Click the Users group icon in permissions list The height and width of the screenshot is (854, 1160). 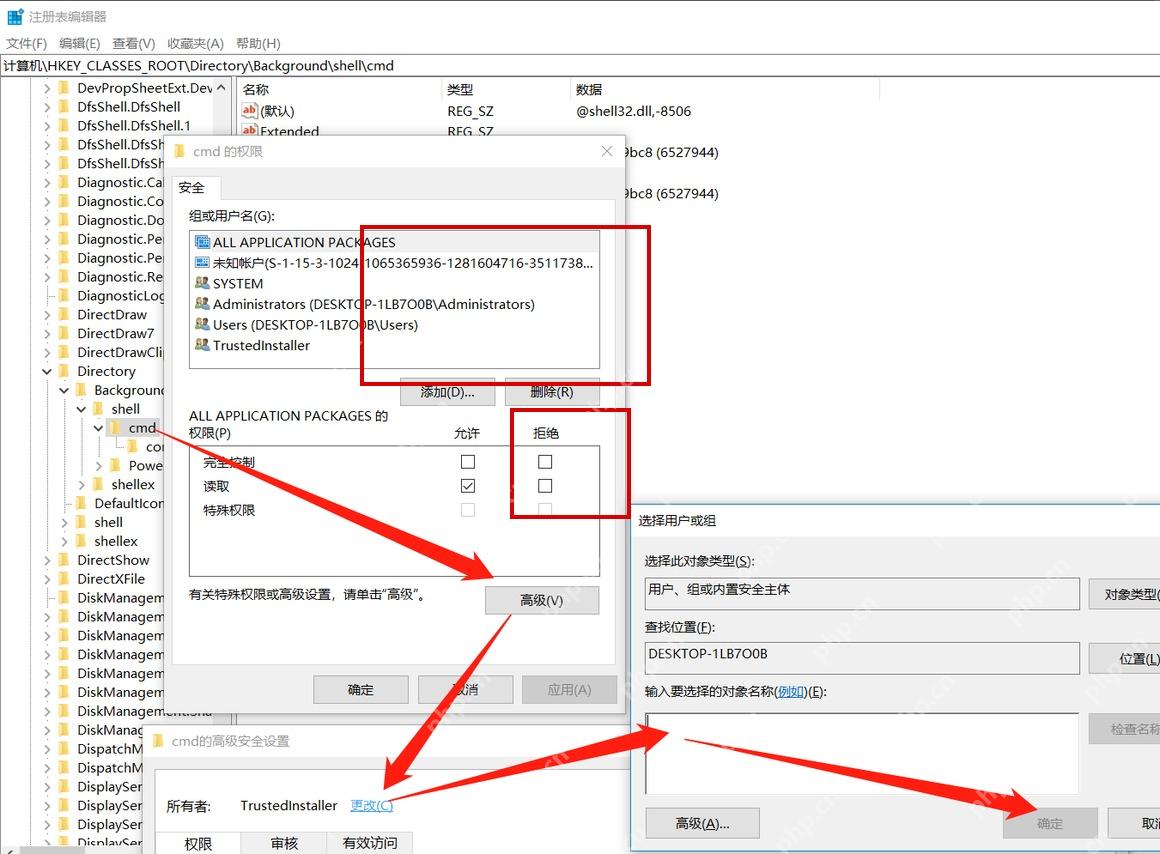(x=202, y=324)
